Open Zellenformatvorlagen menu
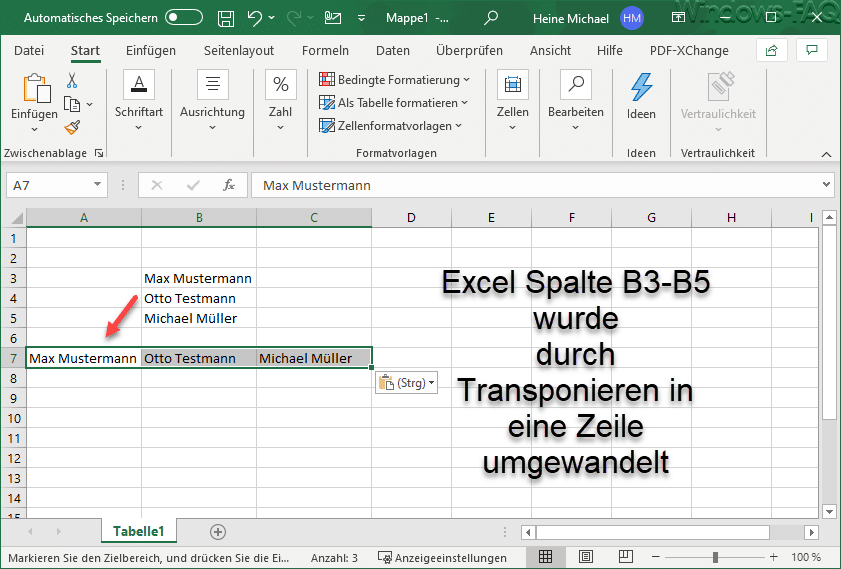Screen dimensions: 841x569 pyautogui.click(x=390, y=126)
